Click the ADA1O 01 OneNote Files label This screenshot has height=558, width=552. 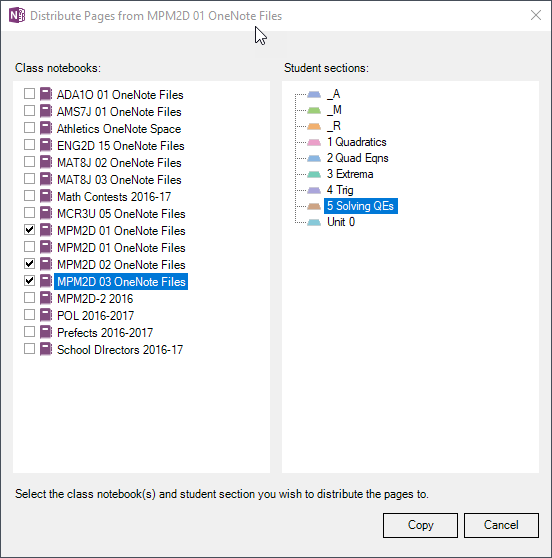pos(120,95)
